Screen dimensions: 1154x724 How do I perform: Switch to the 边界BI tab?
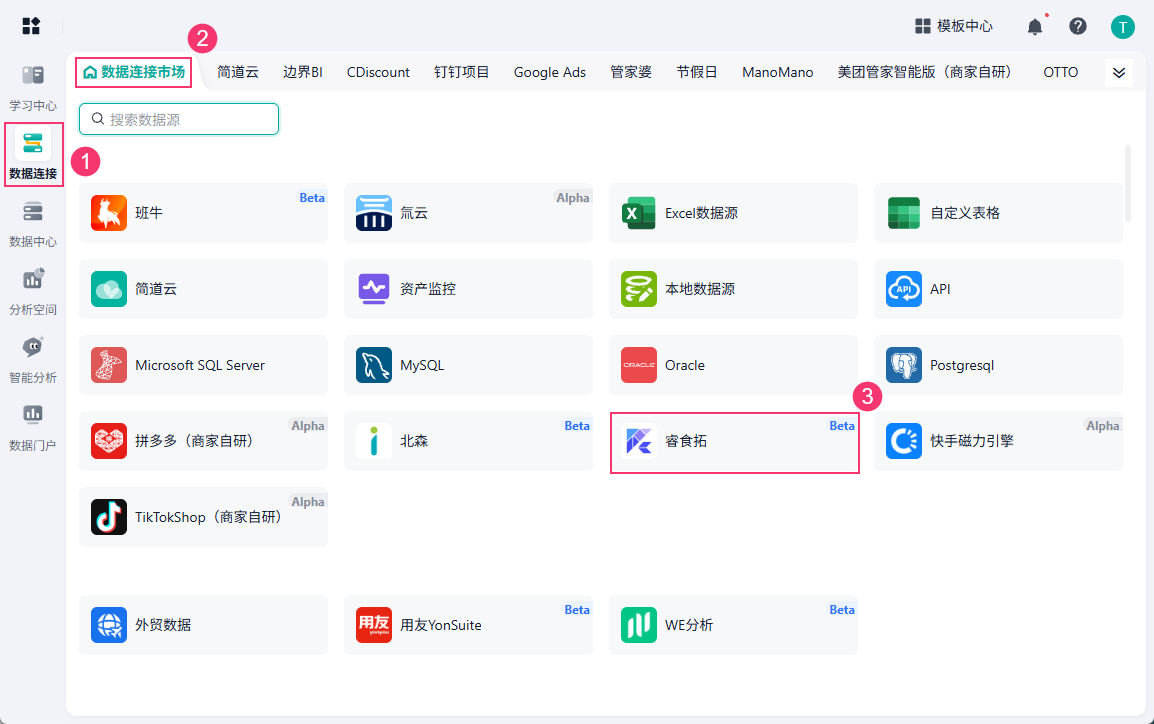302,72
